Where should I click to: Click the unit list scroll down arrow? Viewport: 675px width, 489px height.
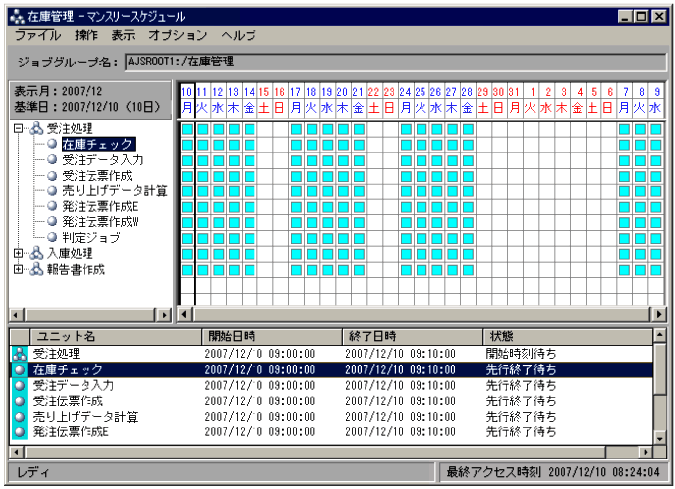[660, 438]
